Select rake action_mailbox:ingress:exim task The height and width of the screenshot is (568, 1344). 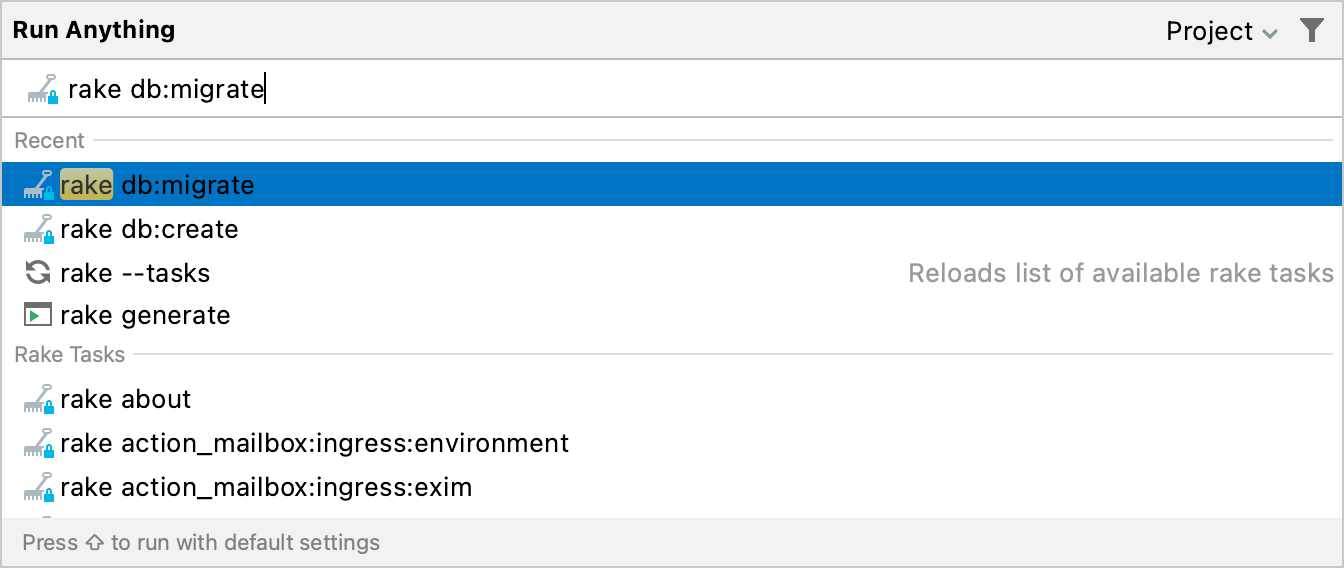(266, 487)
